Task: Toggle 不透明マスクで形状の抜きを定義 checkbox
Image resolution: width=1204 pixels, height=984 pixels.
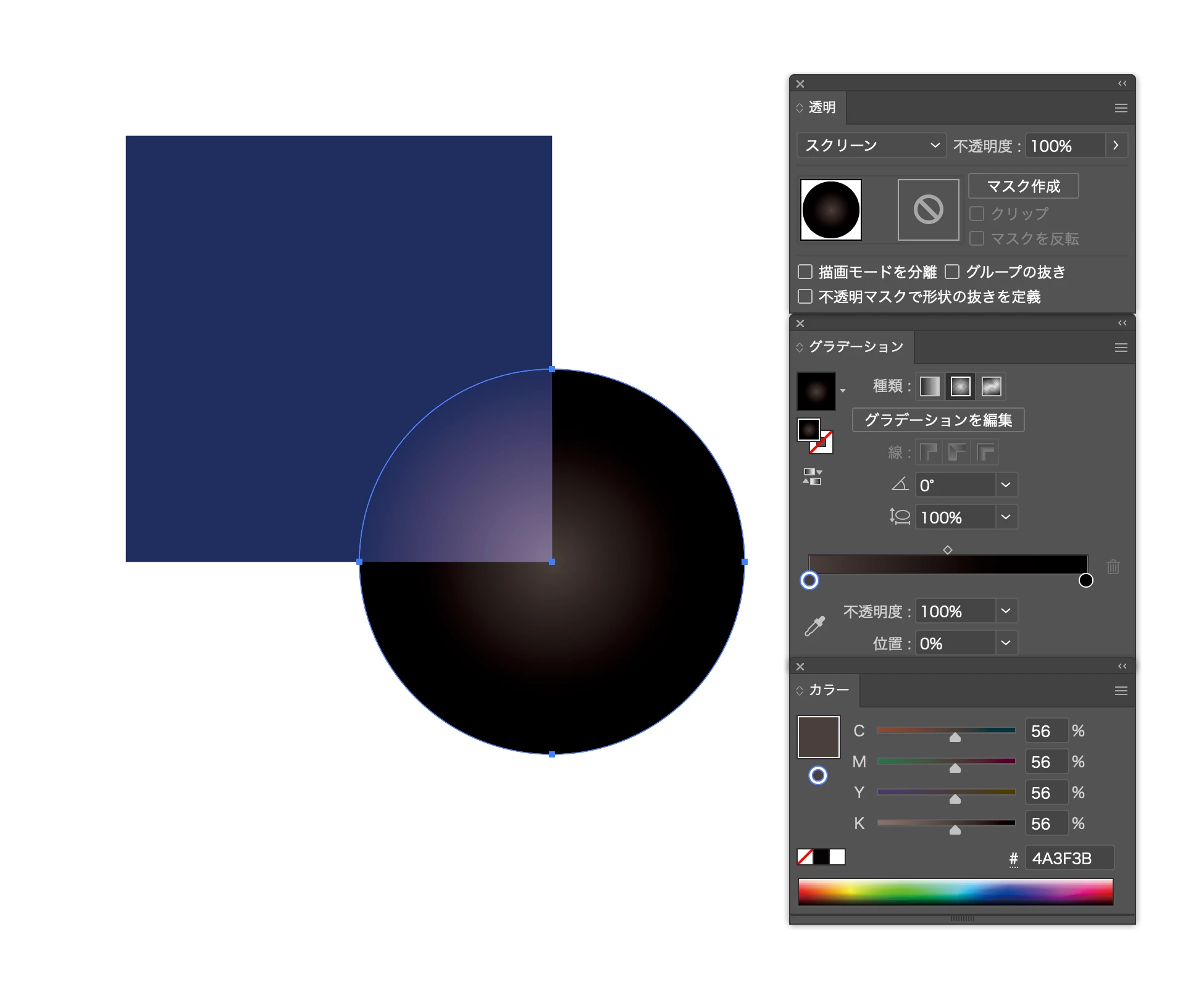Action: tap(805, 296)
